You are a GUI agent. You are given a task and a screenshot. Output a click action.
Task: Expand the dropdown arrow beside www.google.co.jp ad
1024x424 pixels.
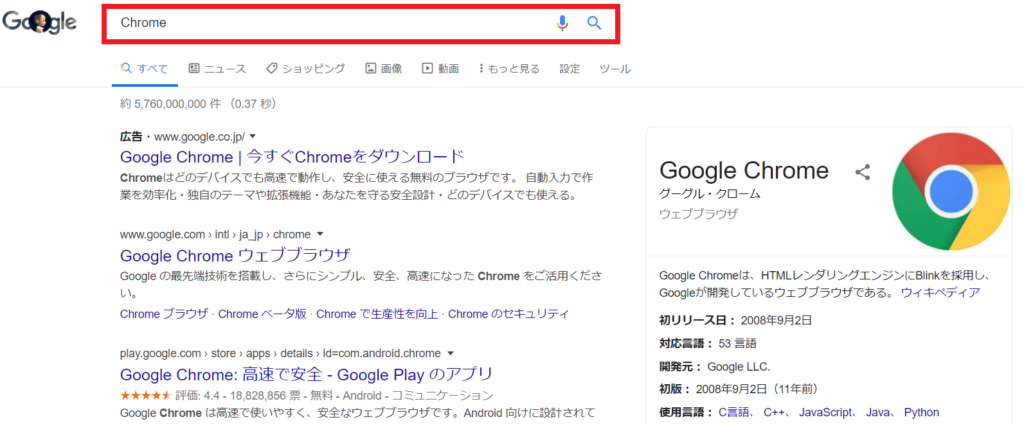click(x=253, y=136)
